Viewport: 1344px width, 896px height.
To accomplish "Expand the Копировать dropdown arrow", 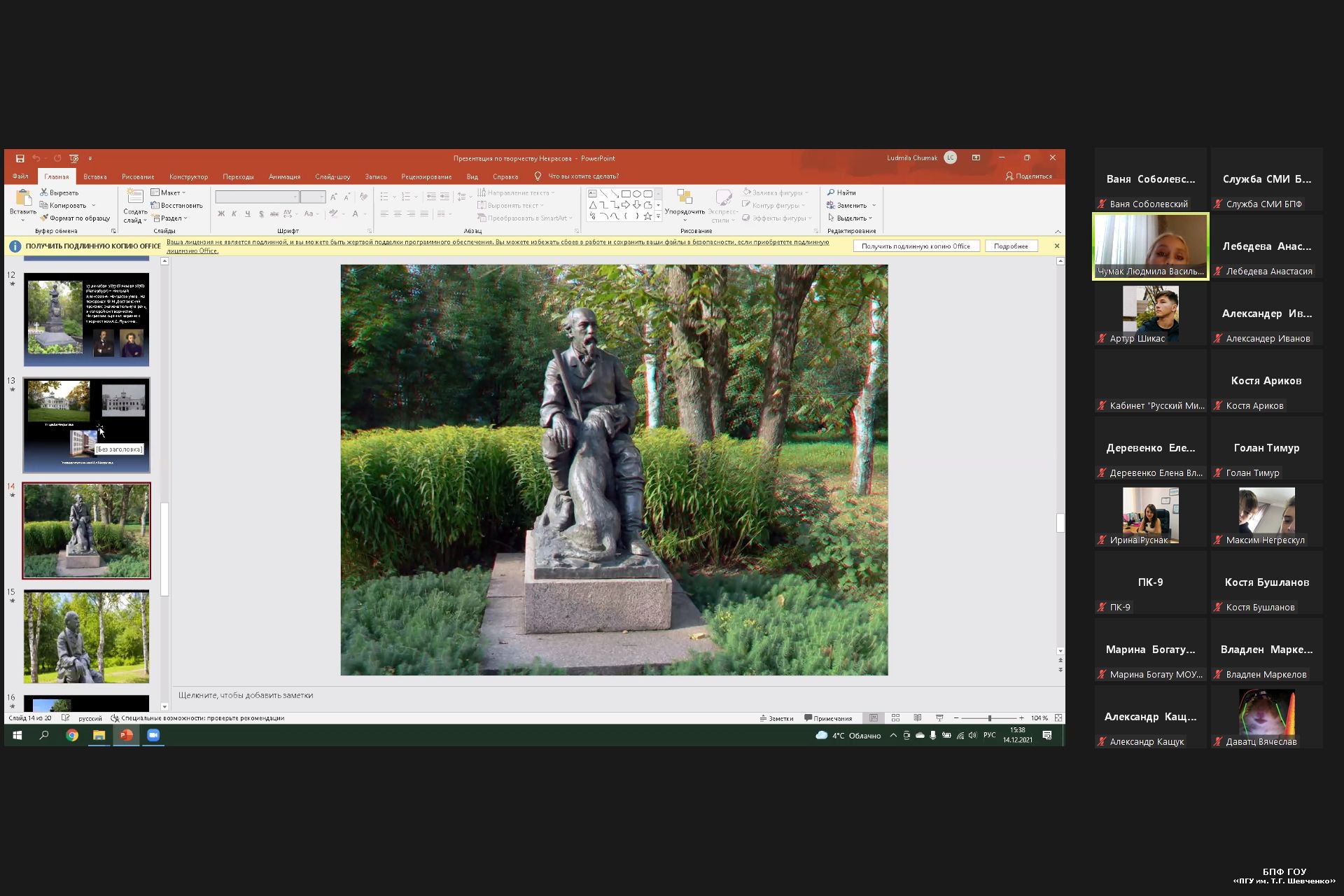I will coord(93,206).
